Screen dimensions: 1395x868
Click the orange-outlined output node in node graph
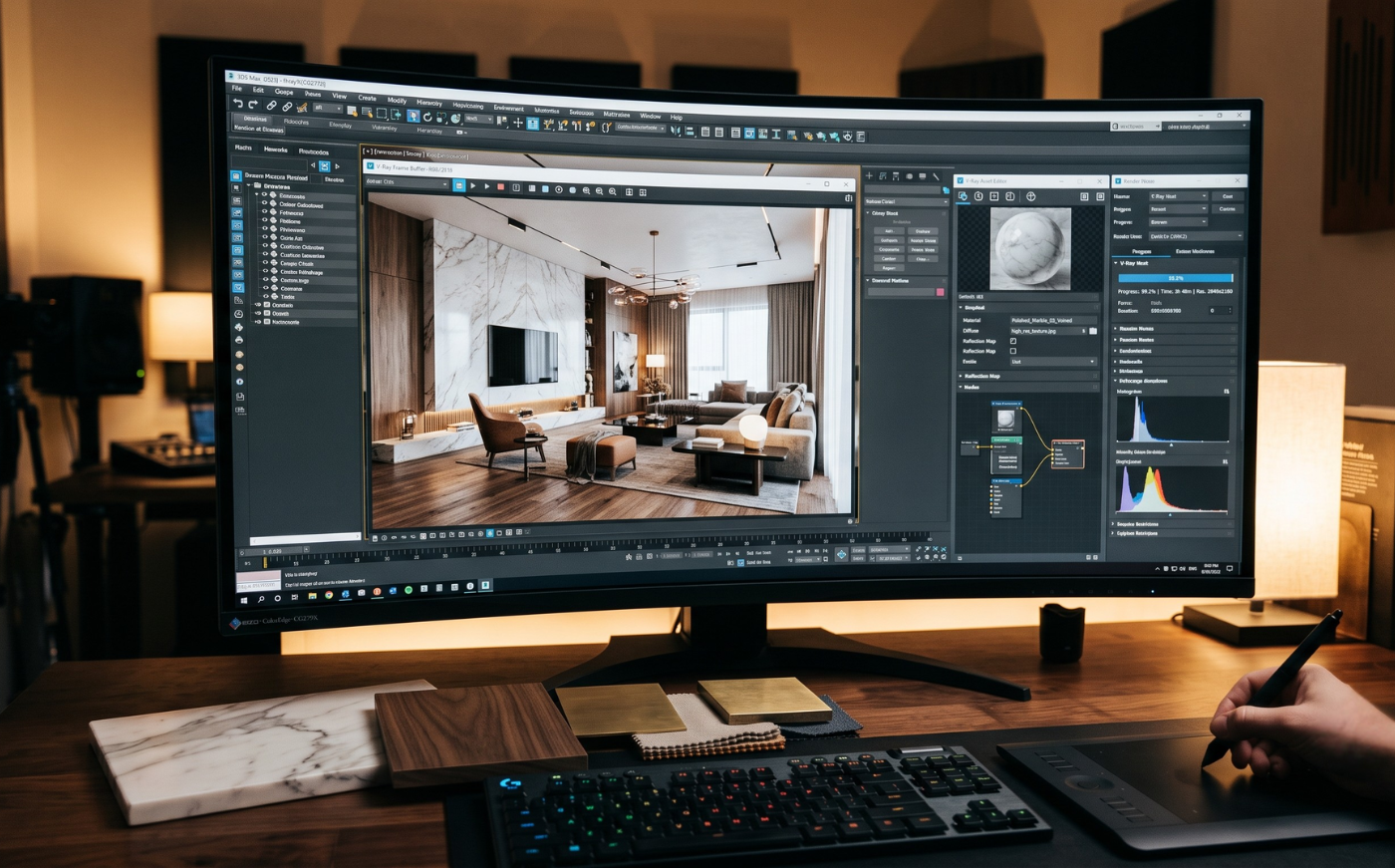1067,454
